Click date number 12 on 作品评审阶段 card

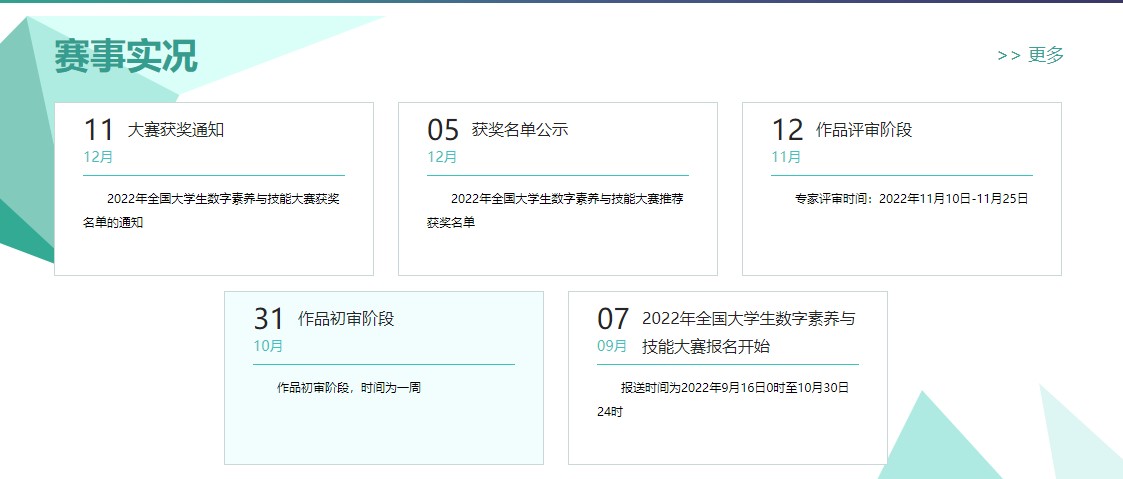(787, 130)
